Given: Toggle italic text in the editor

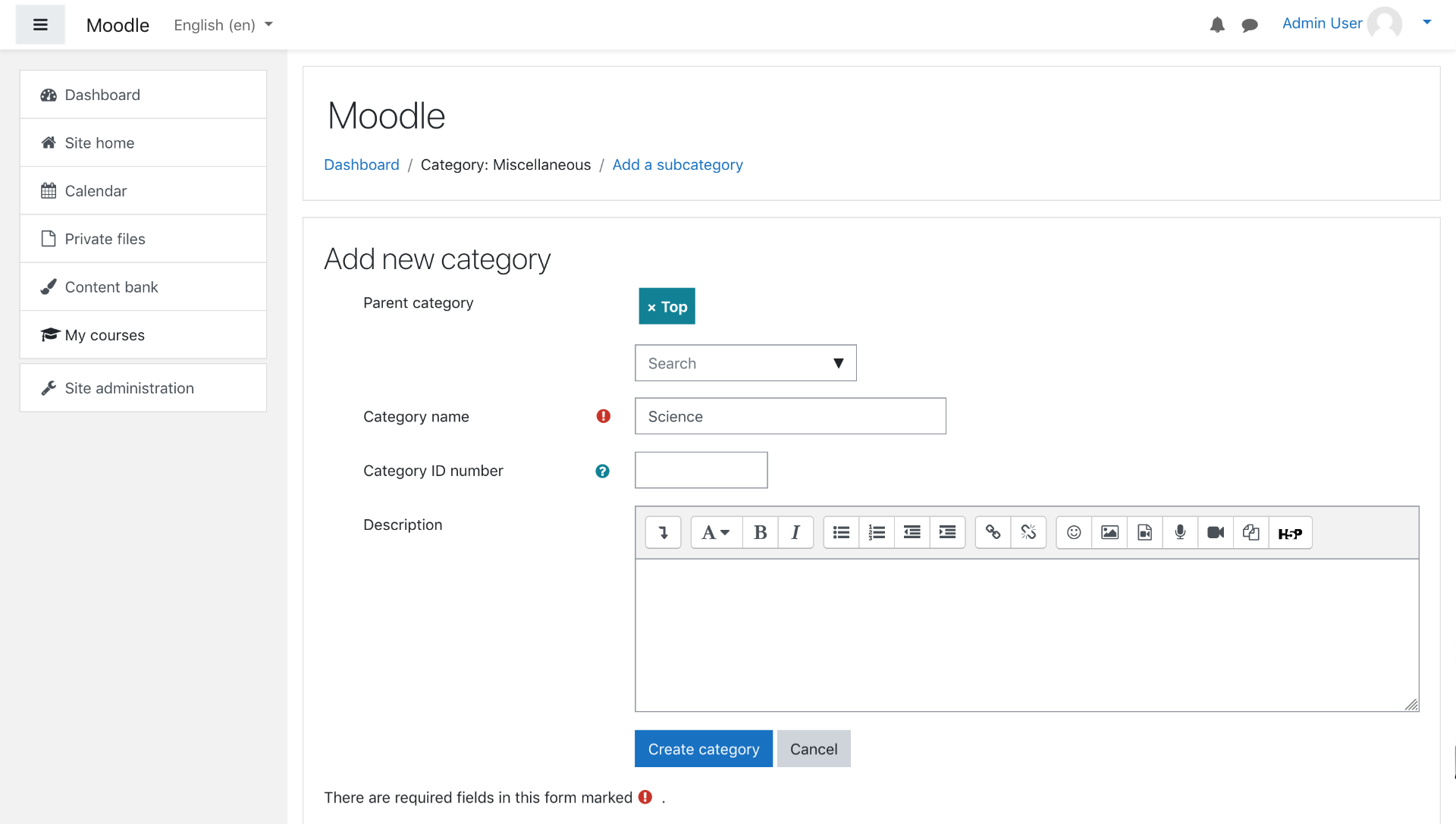Looking at the screenshot, I should click(x=795, y=533).
